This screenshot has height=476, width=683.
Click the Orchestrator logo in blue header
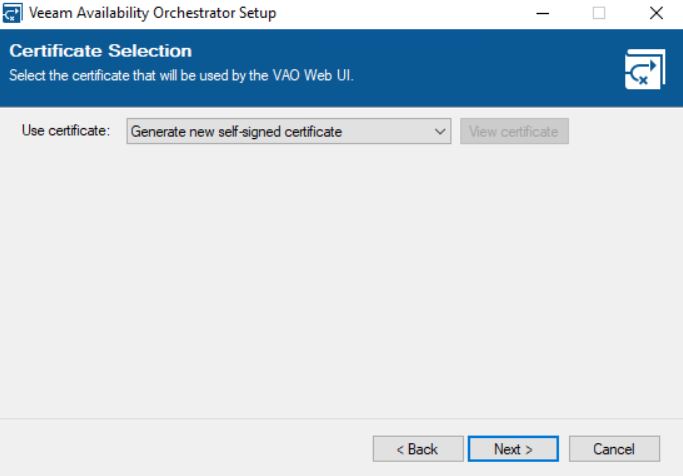[645, 69]
